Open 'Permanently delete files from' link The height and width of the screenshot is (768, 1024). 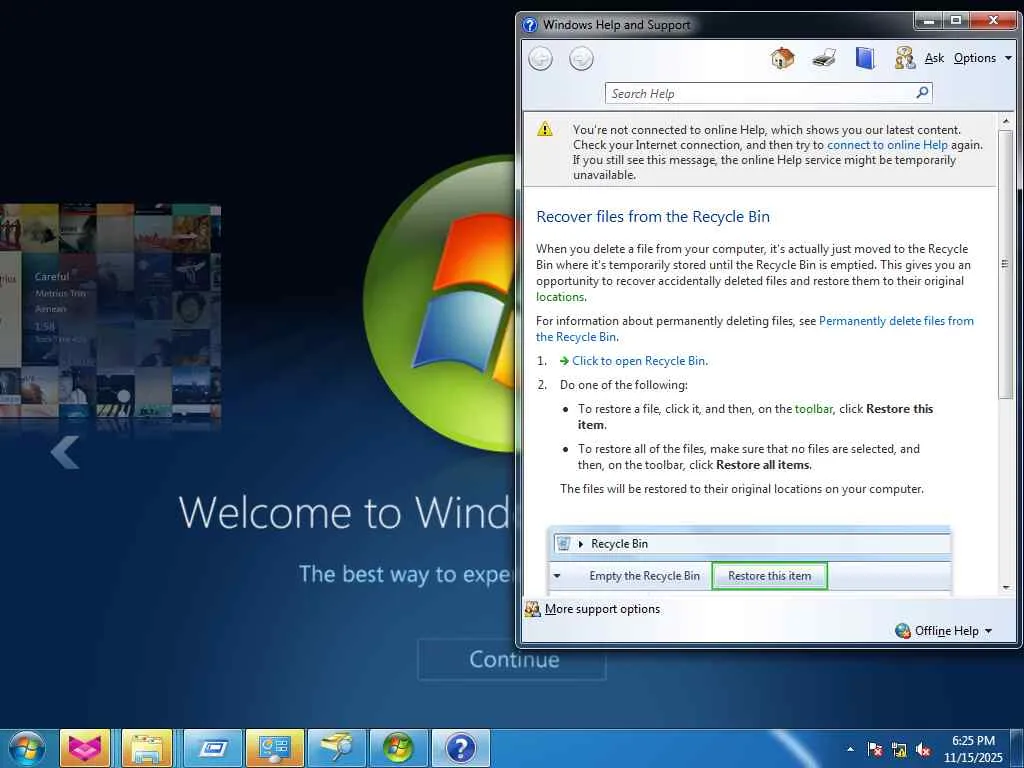click(896, 321)
